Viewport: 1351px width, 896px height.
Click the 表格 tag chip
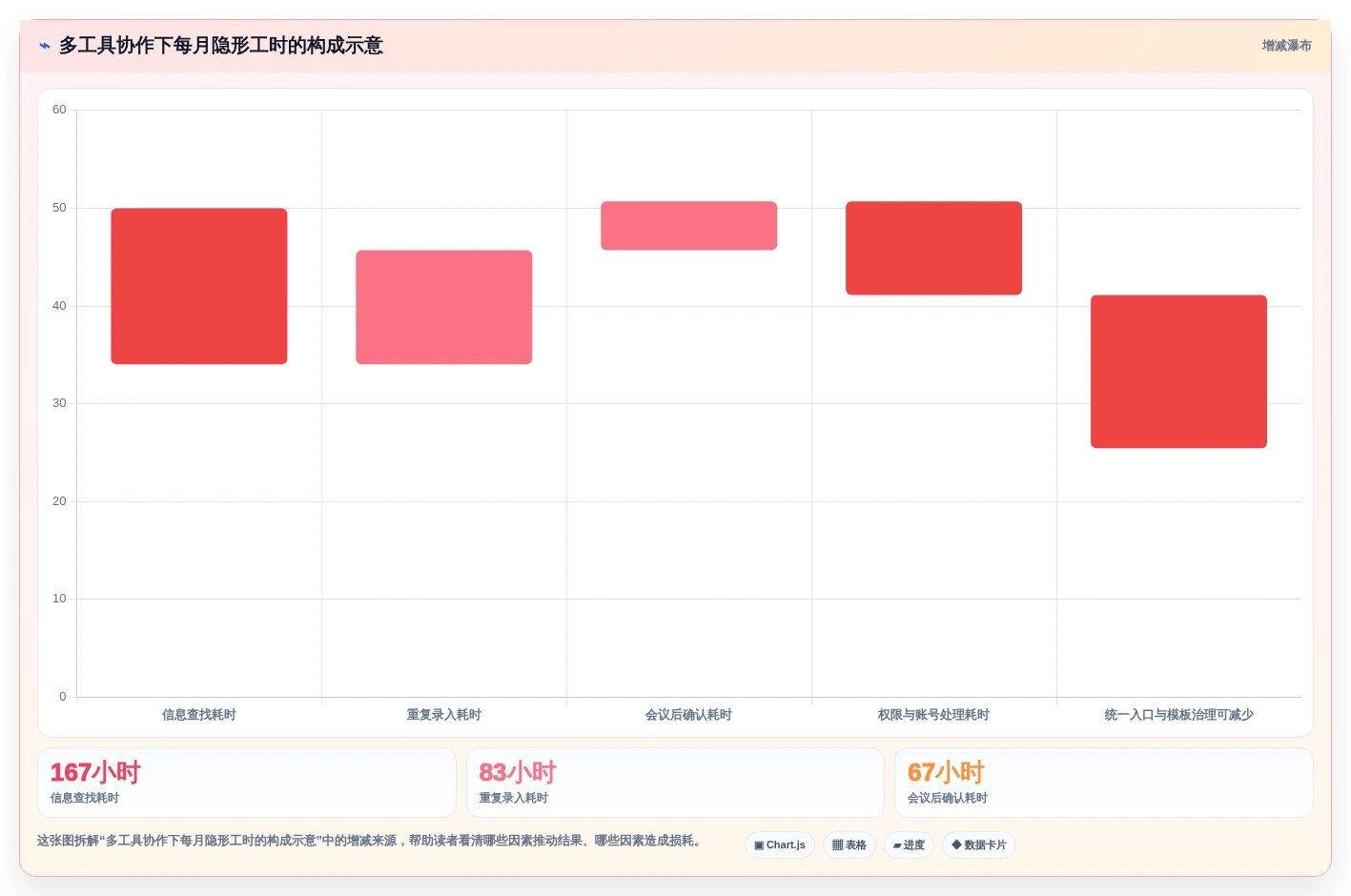[x=849, y=845]
